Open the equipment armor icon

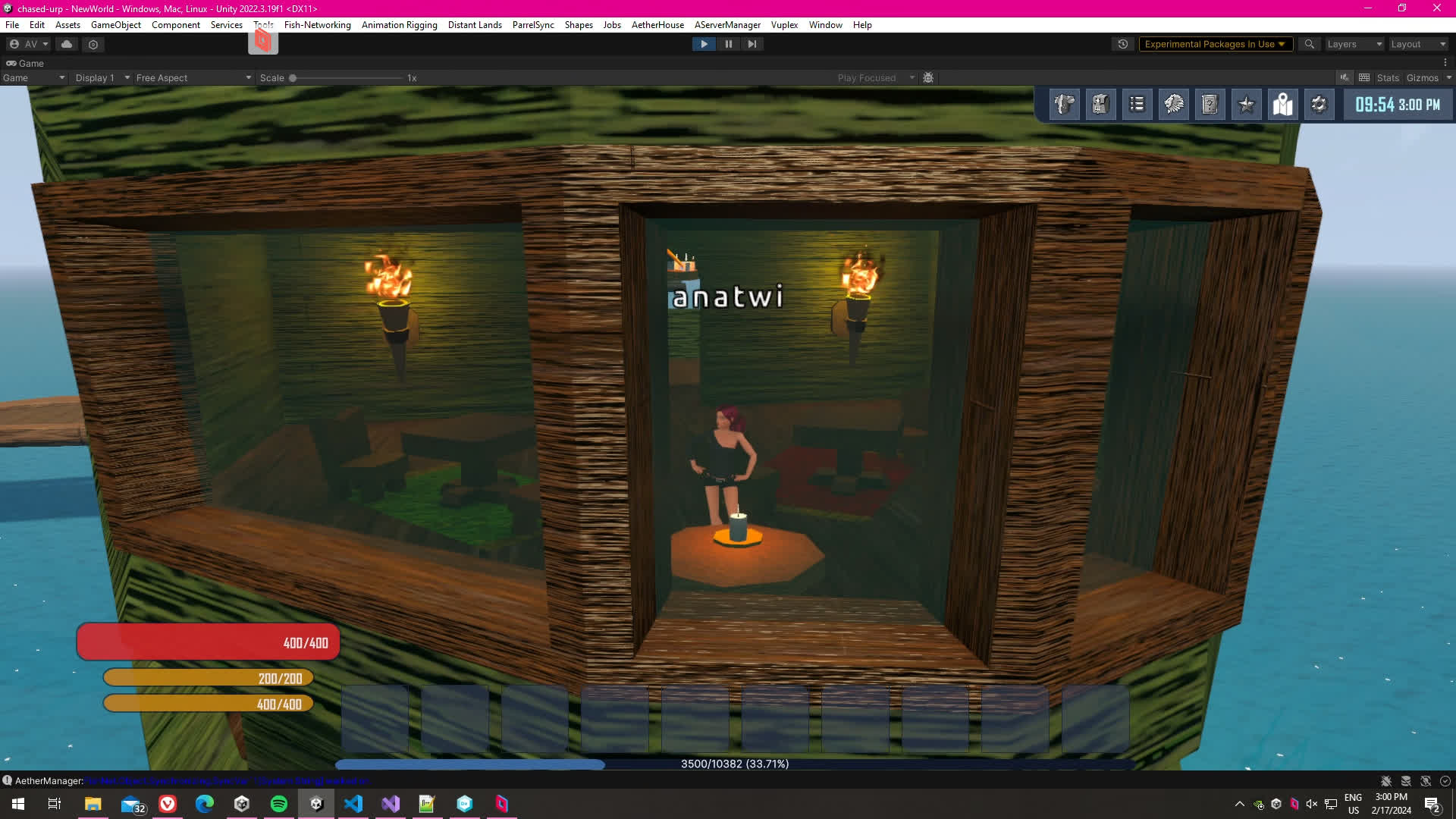pyautogui.click(x=1064, y=105)
